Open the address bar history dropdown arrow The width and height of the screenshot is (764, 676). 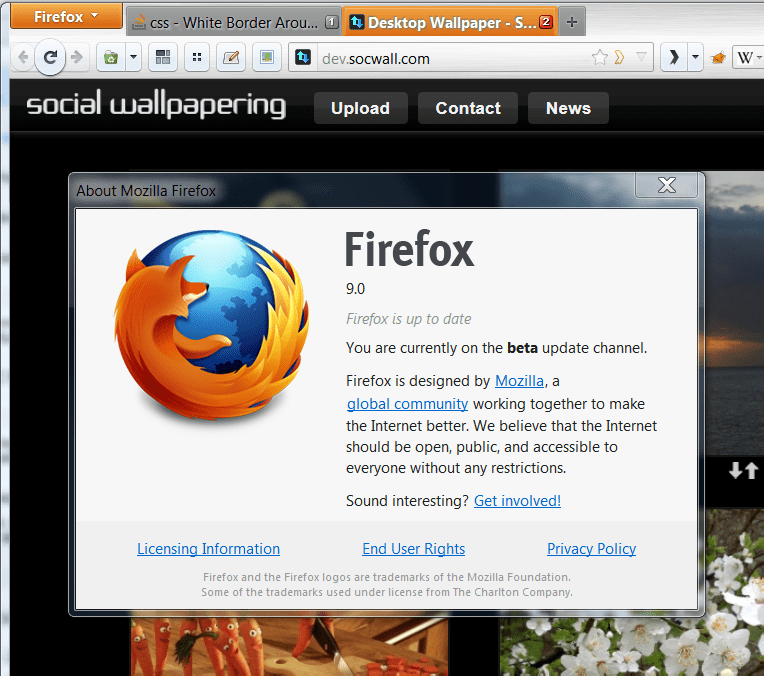(x=641, y=58)
